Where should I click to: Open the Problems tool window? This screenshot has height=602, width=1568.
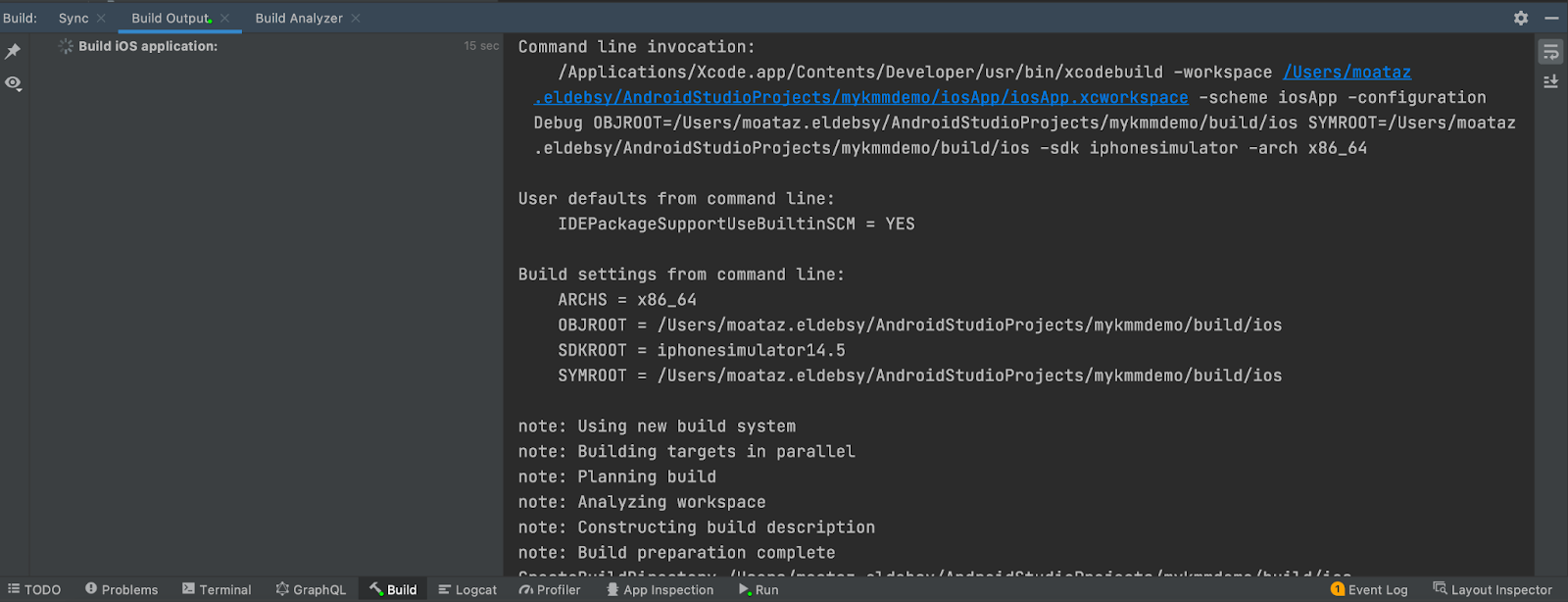(x=122, y=589)
